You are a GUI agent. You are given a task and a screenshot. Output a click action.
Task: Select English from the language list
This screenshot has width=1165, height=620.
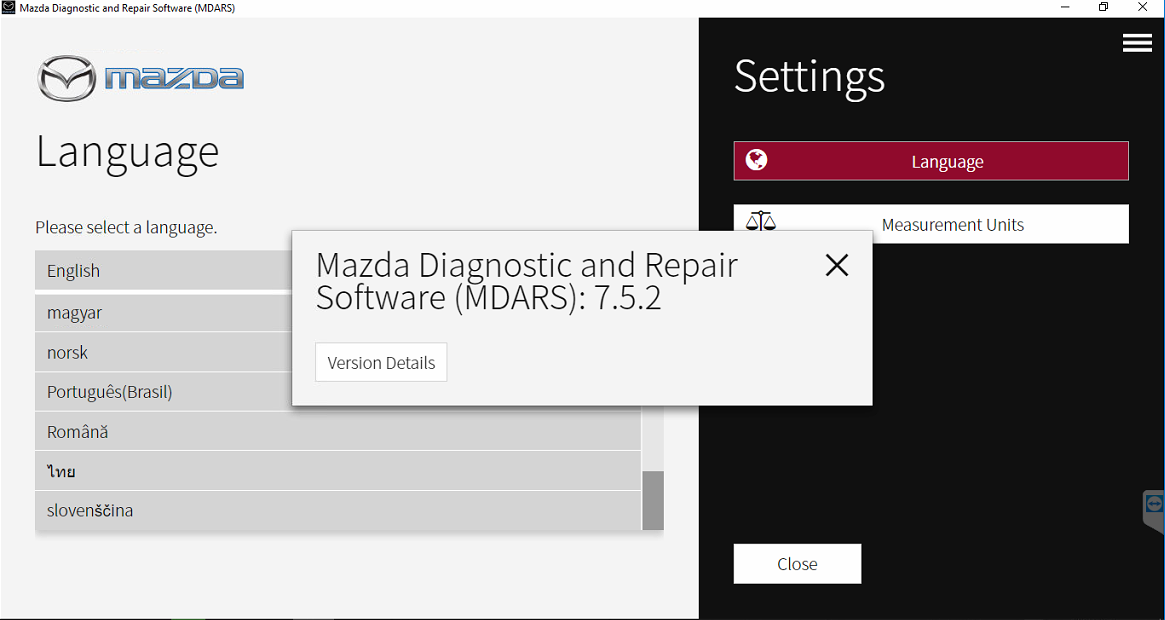click(x=160, y=271)
